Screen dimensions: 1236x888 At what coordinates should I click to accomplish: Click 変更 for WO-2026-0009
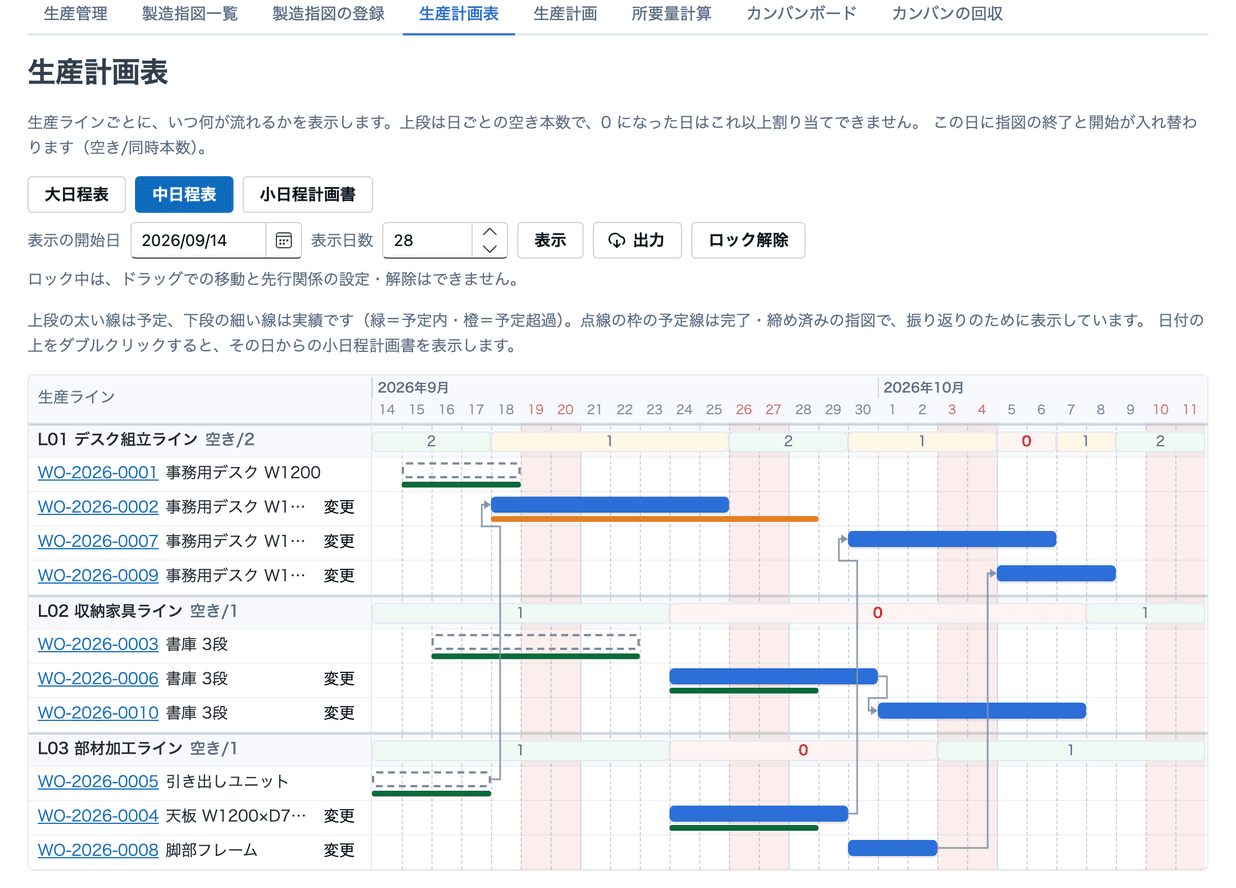[339, 576]
